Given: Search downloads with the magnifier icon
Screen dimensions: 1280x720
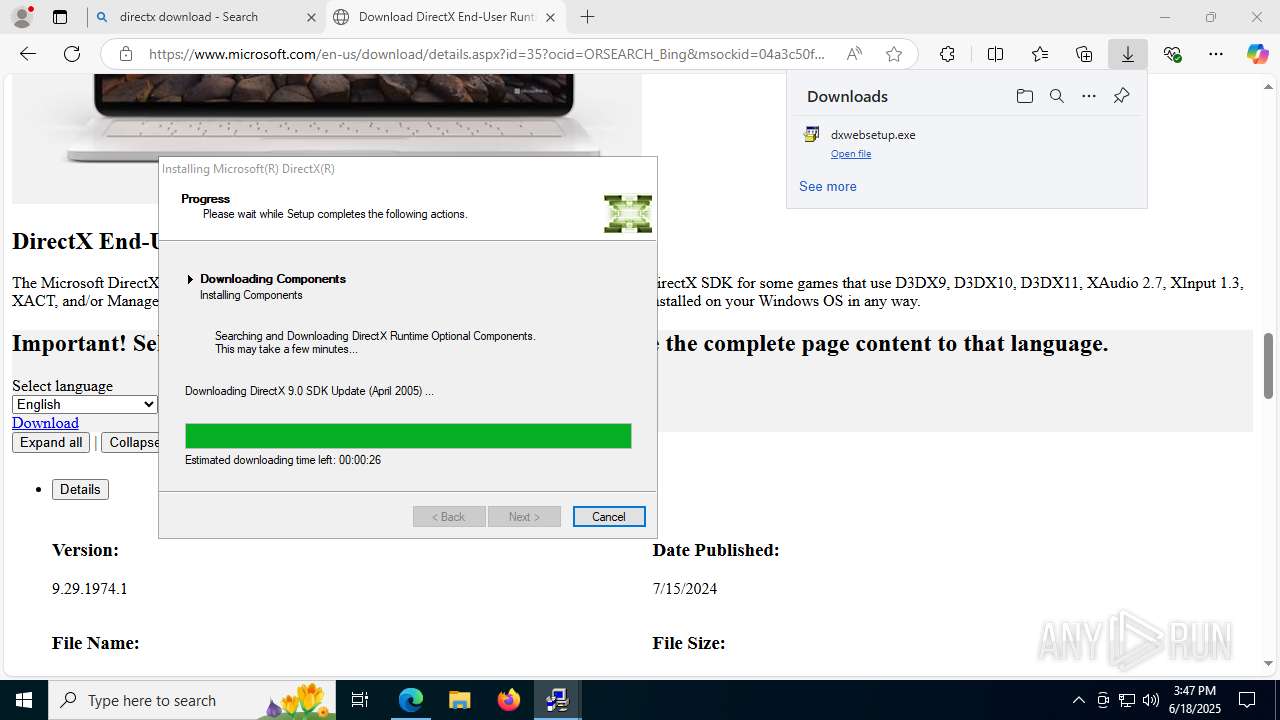Looking at the screenshot, I should tap(1056, 96).
